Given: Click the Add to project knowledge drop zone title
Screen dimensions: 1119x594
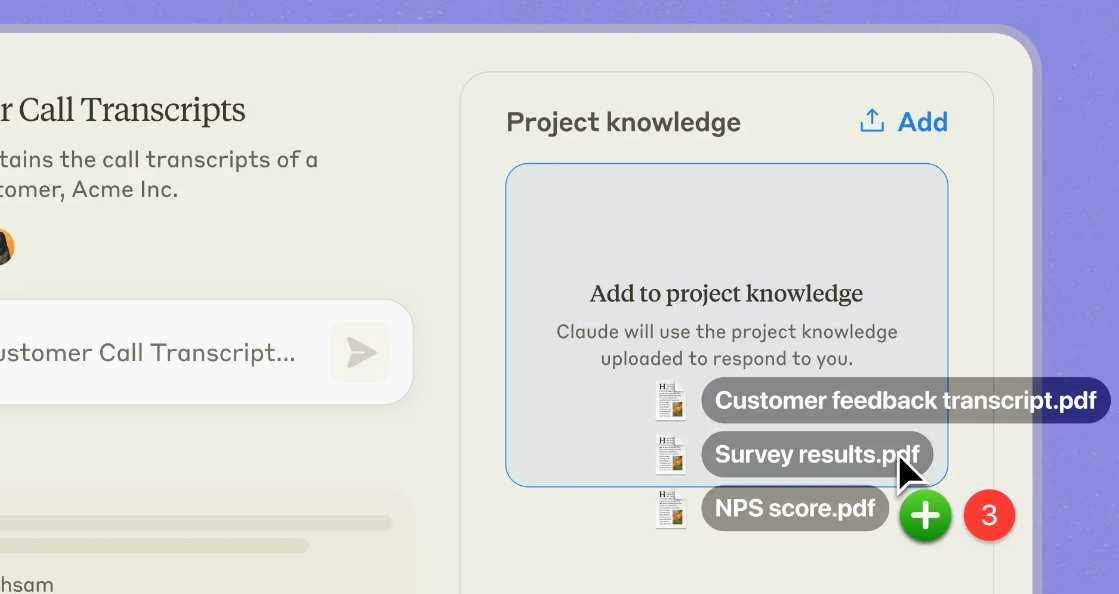Looking at the screenshot, I should tap(726, 293).
